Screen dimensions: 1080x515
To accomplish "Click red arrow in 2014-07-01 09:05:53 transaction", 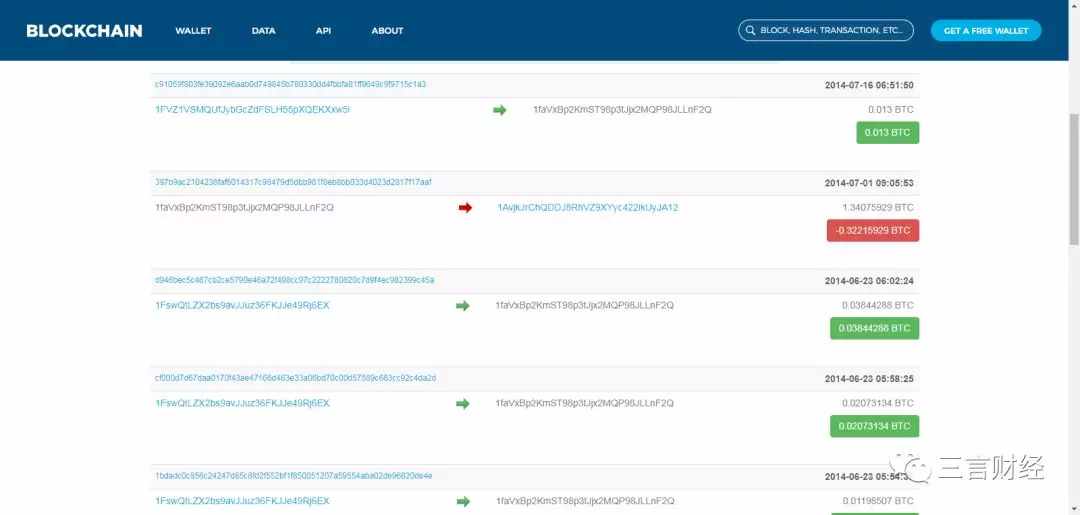I will (466, 208).
